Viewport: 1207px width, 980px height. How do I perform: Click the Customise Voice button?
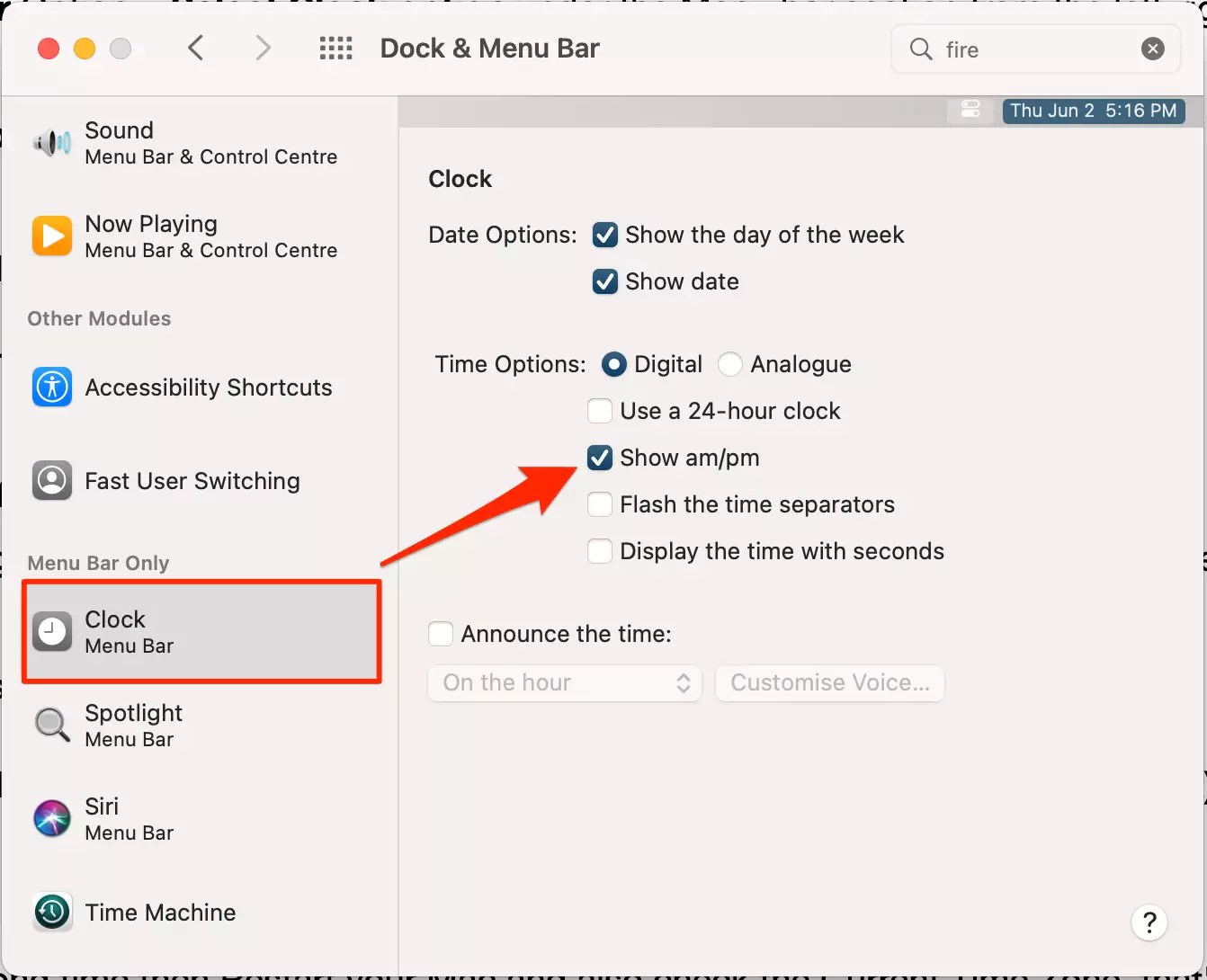click(828, 683)
